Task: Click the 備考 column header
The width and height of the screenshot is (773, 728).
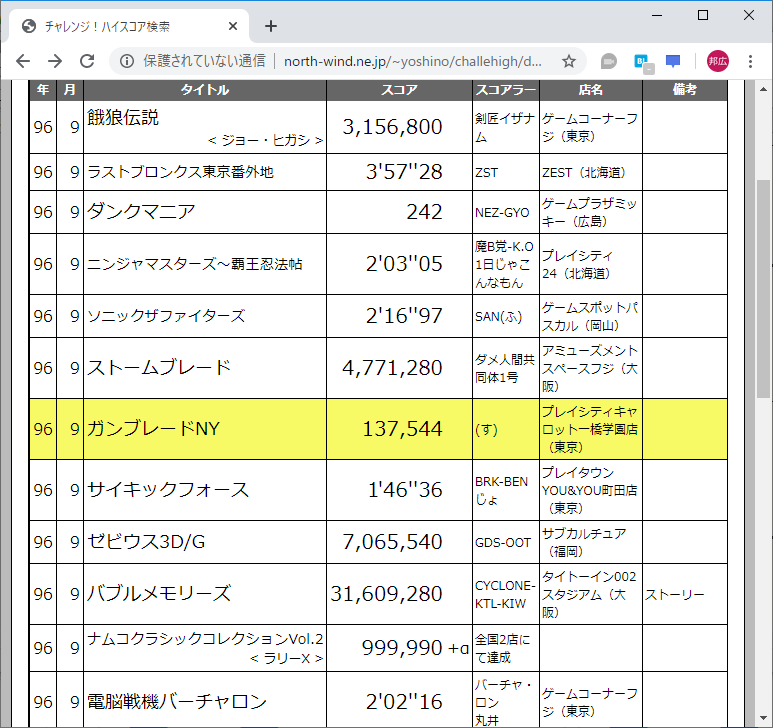Action: 685,90
